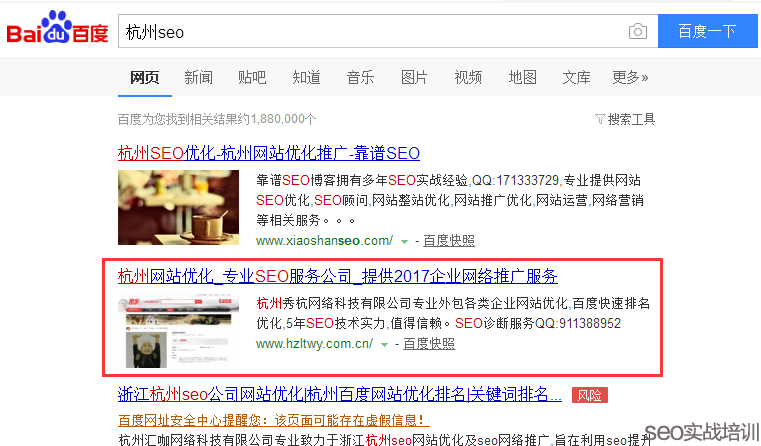This screenshot has width=761, height=446.
Task: Click the website screenshot thumbnail of hzltwy result
Action: click(178, 331)
